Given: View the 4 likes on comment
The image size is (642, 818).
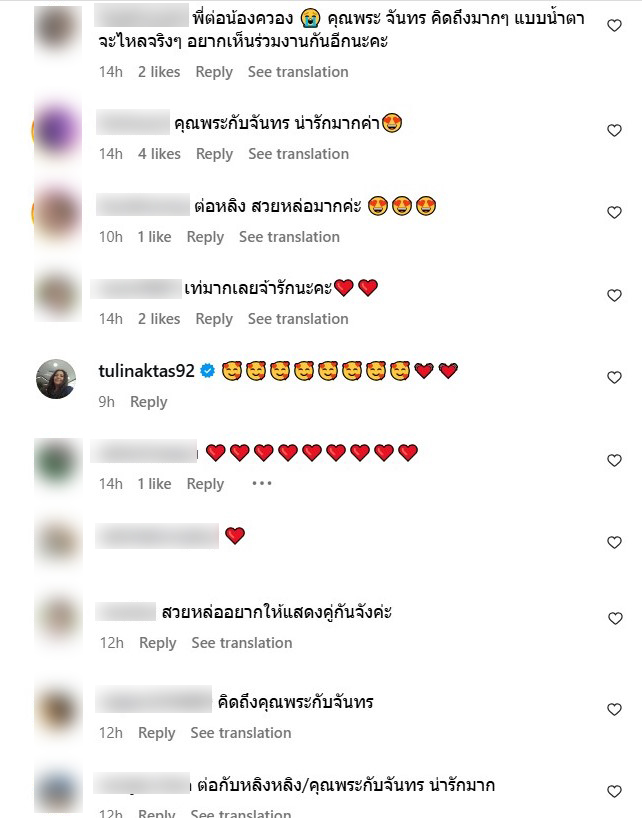Looking at the screenshot, I should click(159, 154).
